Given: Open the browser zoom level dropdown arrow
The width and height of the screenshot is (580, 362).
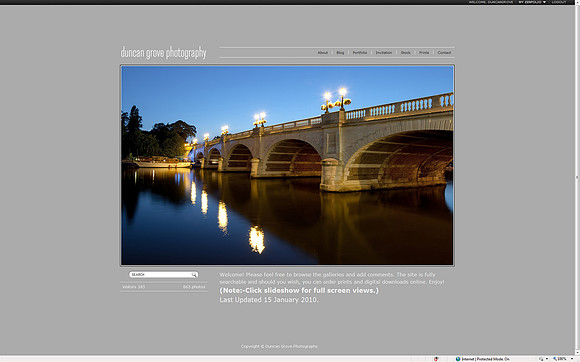Looking at the screenshot, I should pyautogui.click(x=571, y=359).
